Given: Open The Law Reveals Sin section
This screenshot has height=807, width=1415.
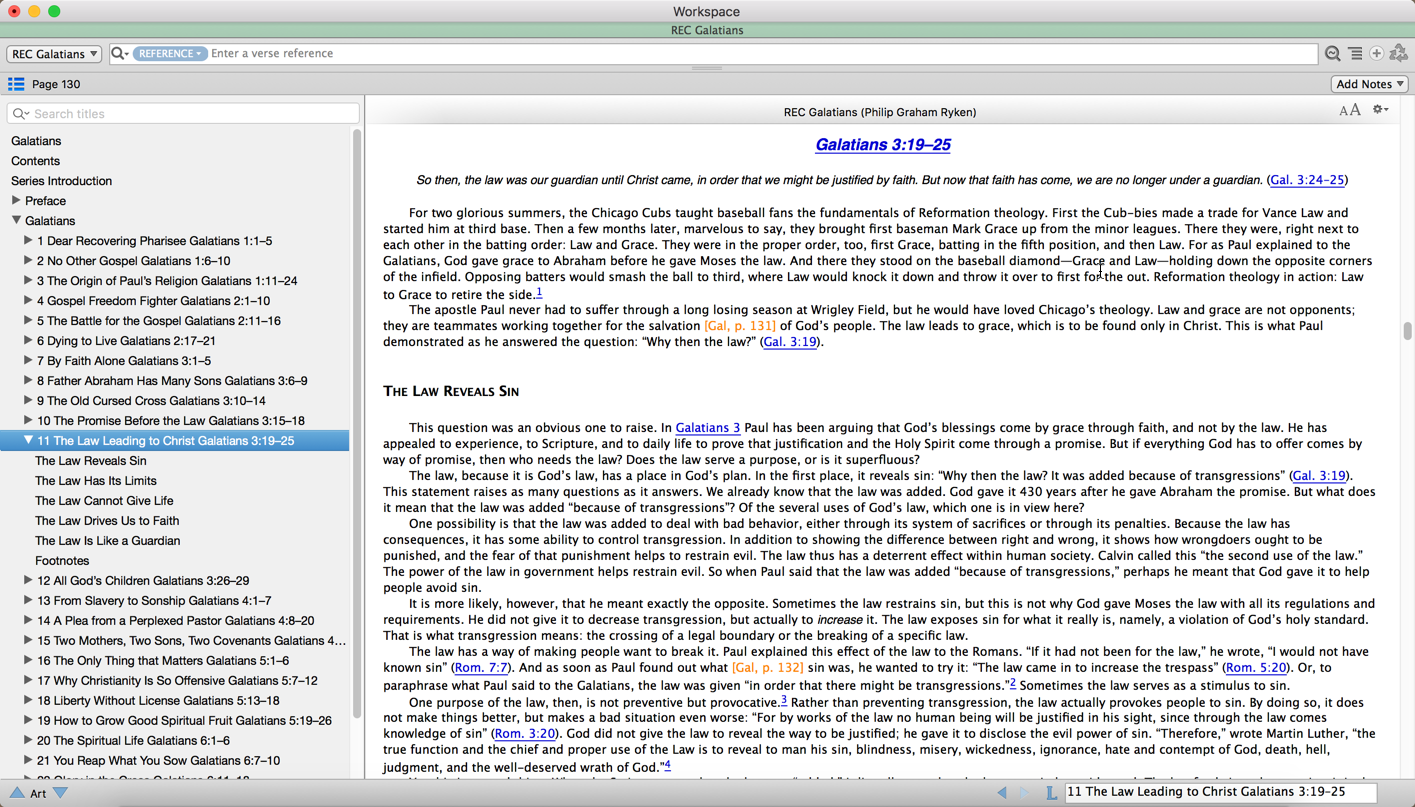Looking at the screenshot, I should (90, 461).
